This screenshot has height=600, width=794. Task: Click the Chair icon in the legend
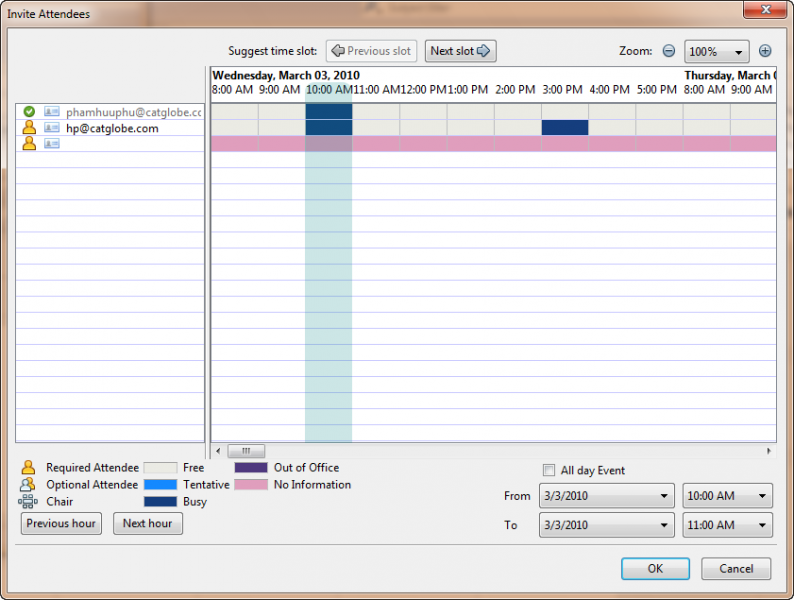28,501
